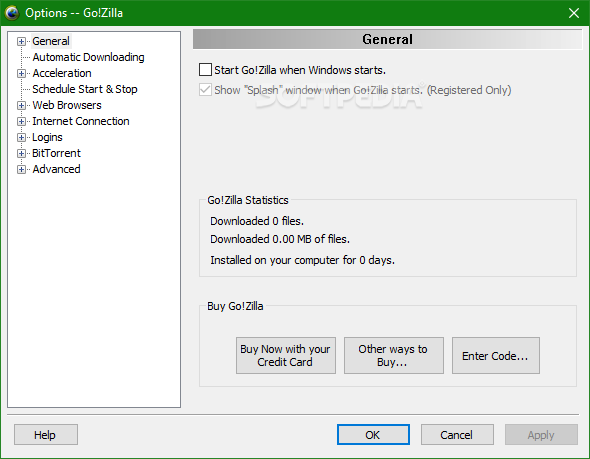590x459 pixels.
Task: Confirm options with OK button
Action: click(373, 435)
